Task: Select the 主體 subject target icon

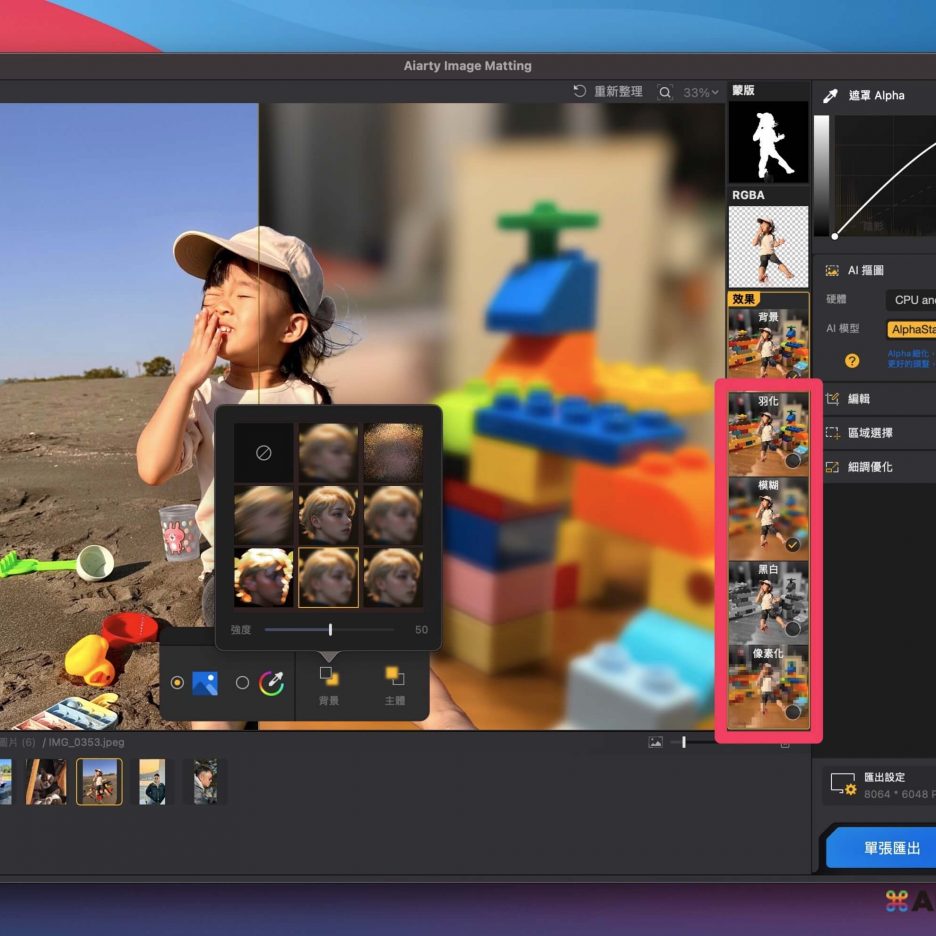Action: click(x=394, y=678)
